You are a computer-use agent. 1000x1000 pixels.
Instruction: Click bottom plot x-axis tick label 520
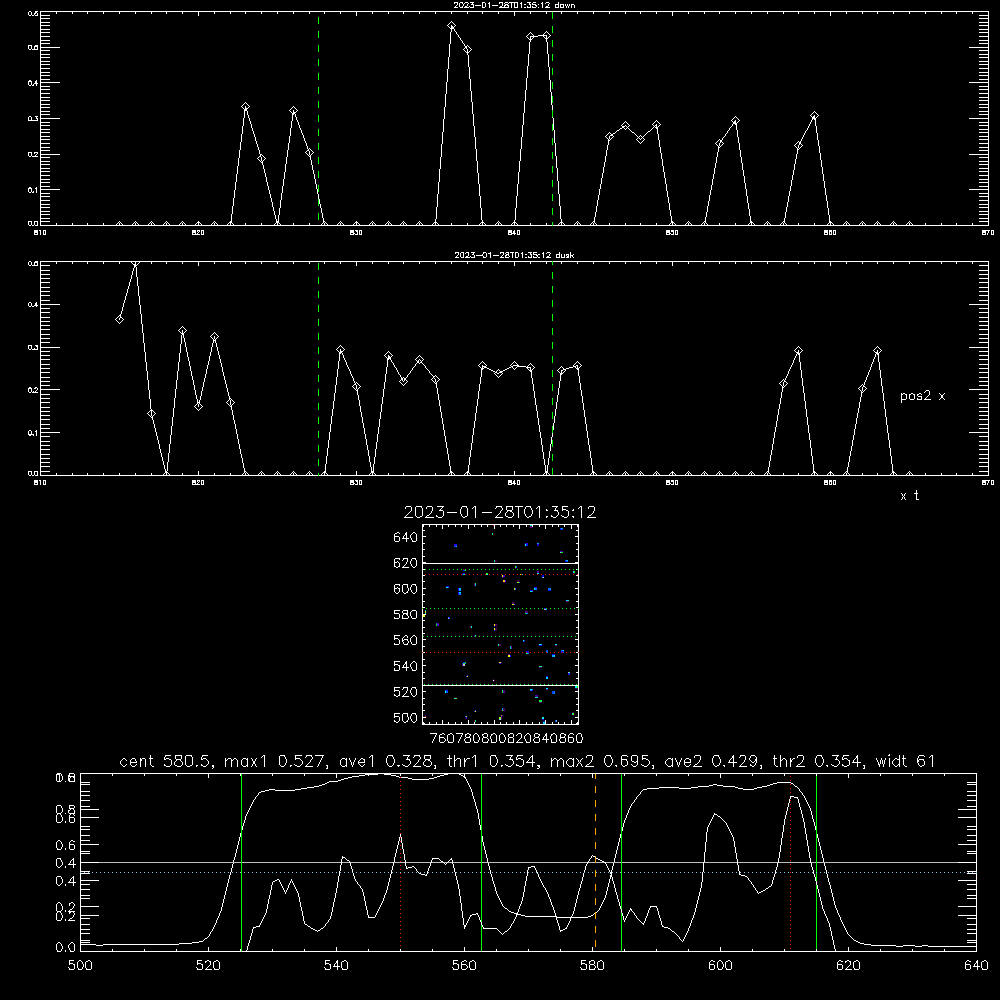[209, 966]
